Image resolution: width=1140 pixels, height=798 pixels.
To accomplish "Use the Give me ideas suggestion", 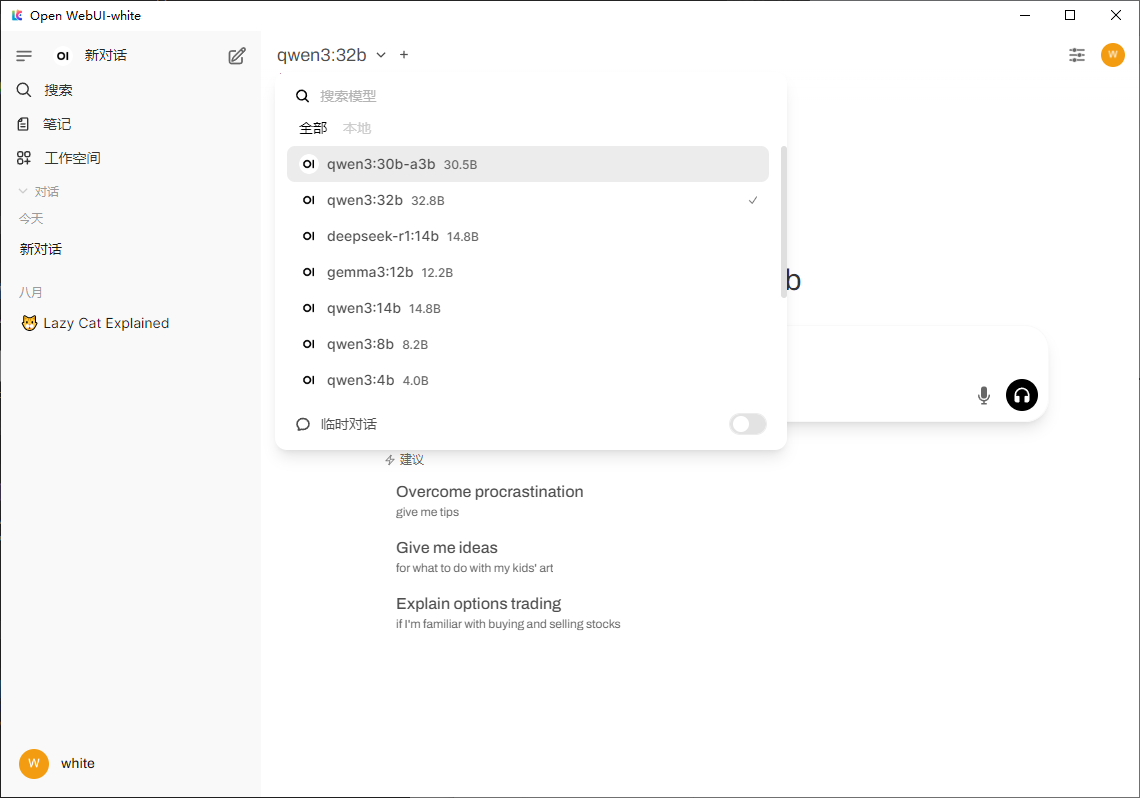I will click(474, 557).
